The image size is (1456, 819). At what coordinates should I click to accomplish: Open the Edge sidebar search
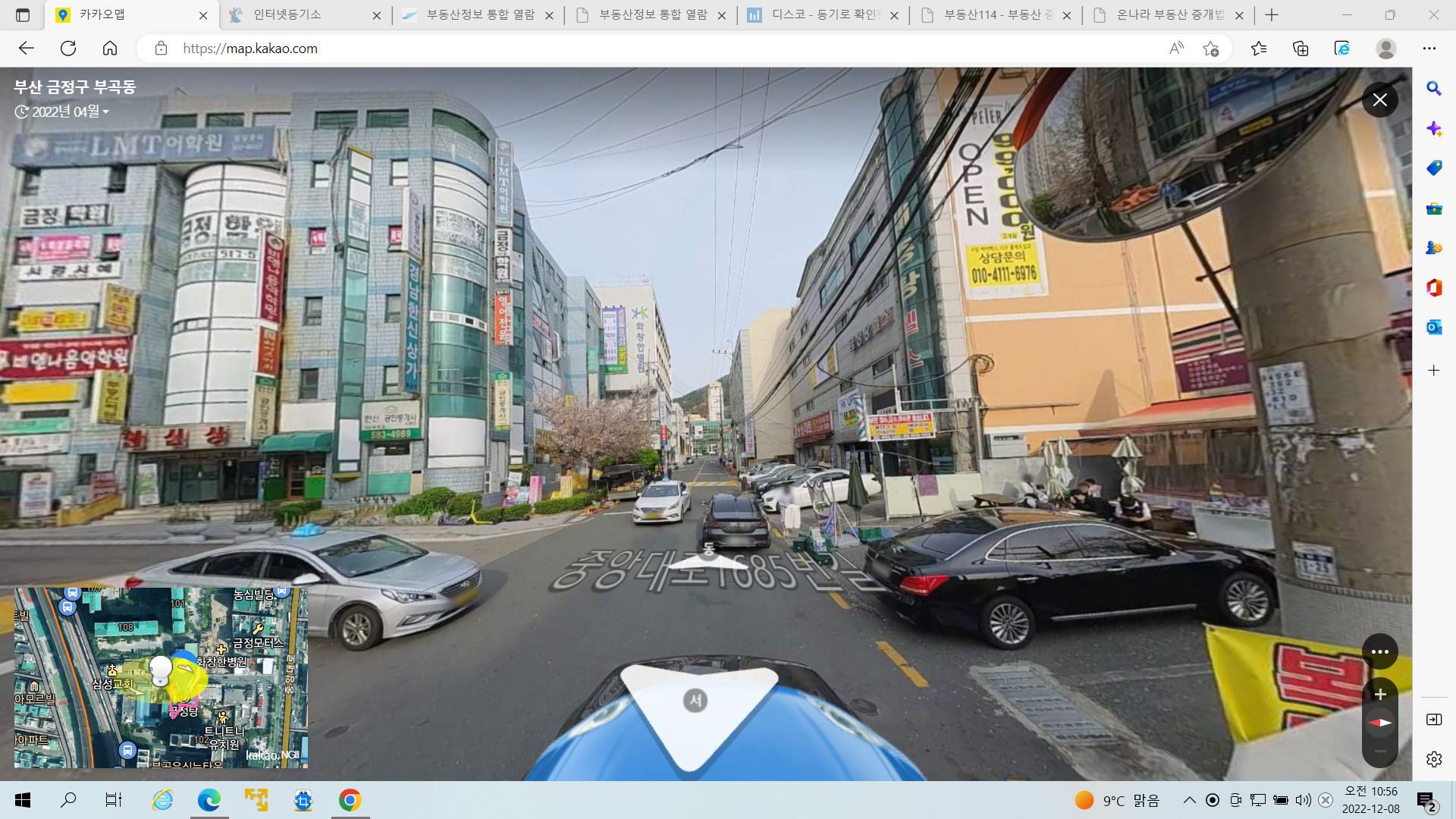pos(1433,89)
